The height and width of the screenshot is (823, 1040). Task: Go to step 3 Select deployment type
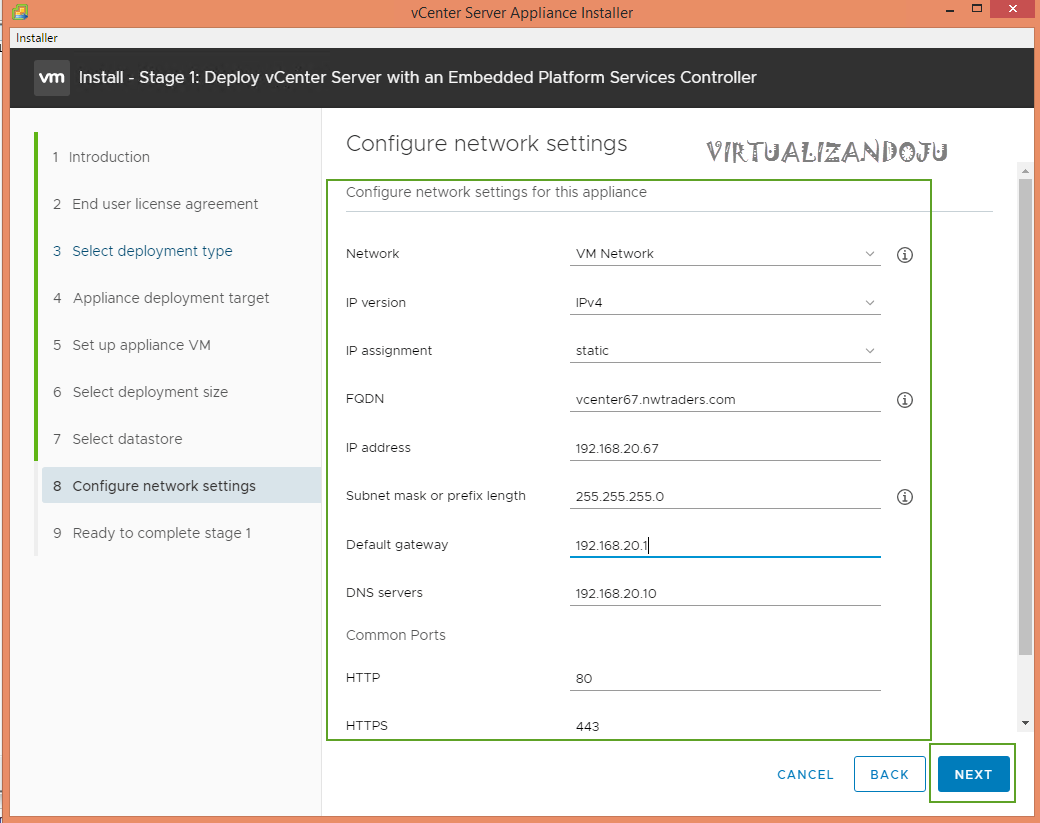pyautogui.click(x=152, y=251)
